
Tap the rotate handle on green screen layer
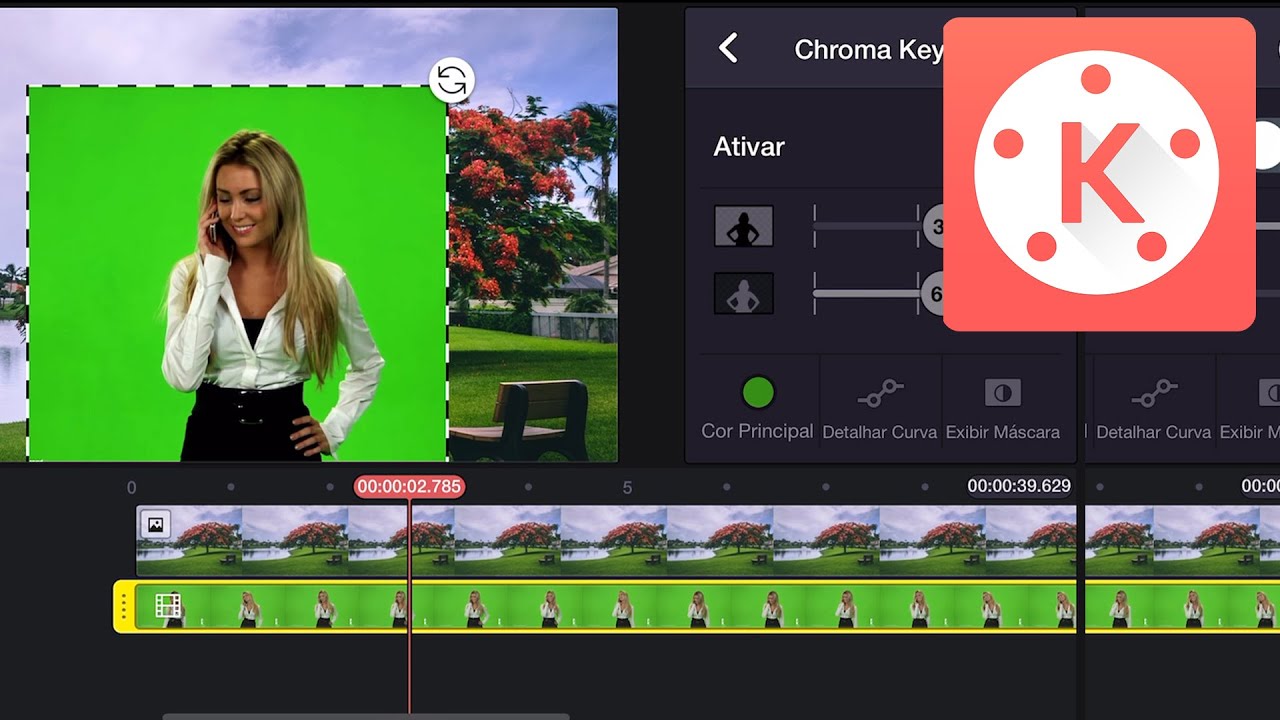tap(452, 80)
